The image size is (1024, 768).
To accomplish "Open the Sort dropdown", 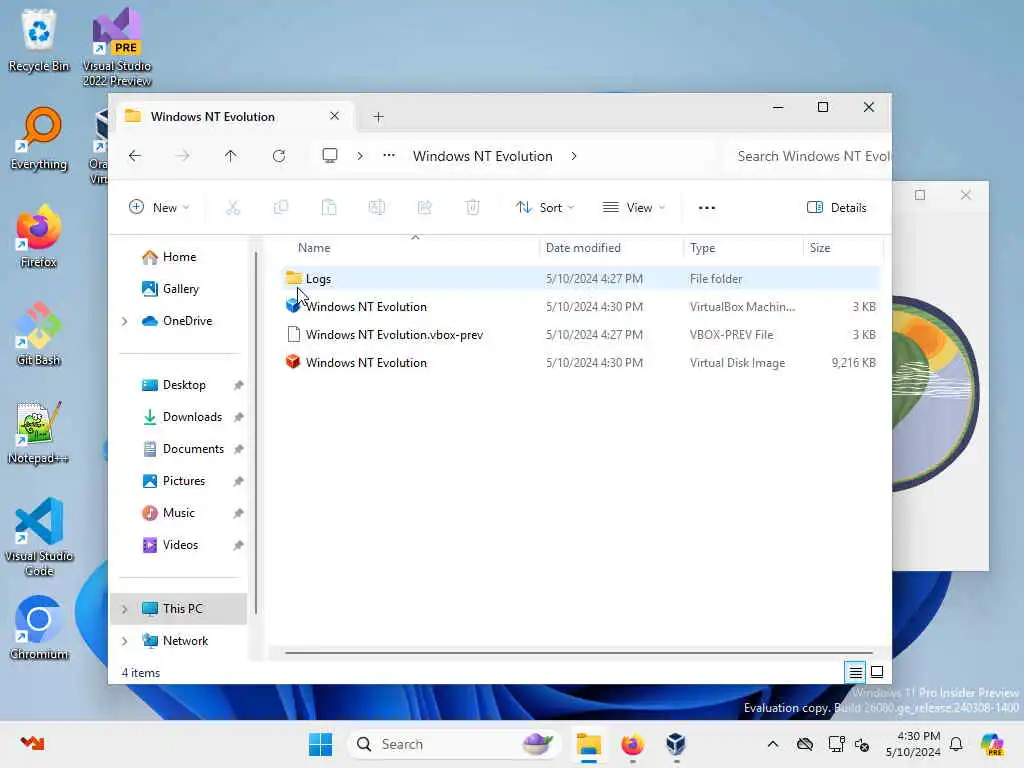I will tap(545, 208).
